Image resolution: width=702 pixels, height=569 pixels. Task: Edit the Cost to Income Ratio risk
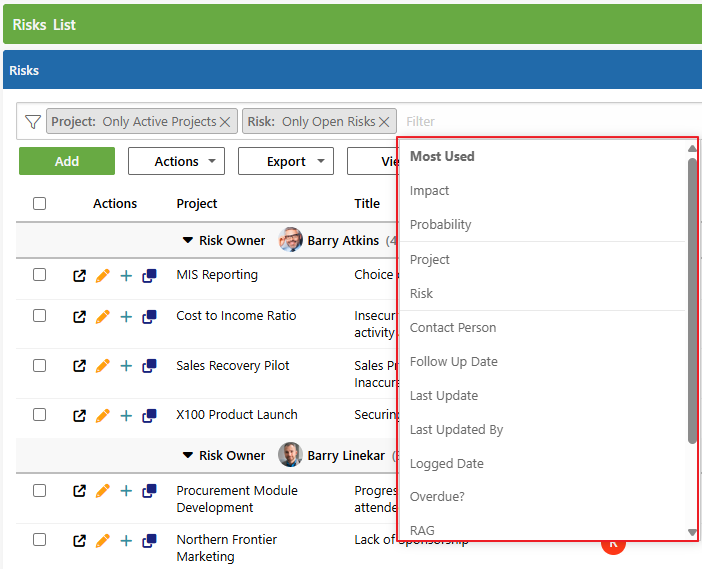click(x=103, y=317)
